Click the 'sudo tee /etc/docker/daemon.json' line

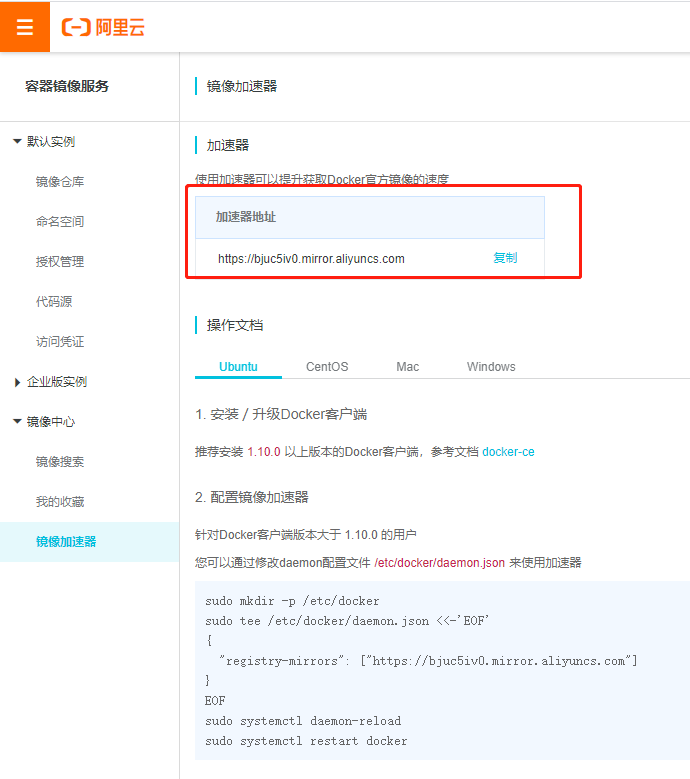pyautogui.click(x=347, y=621)
